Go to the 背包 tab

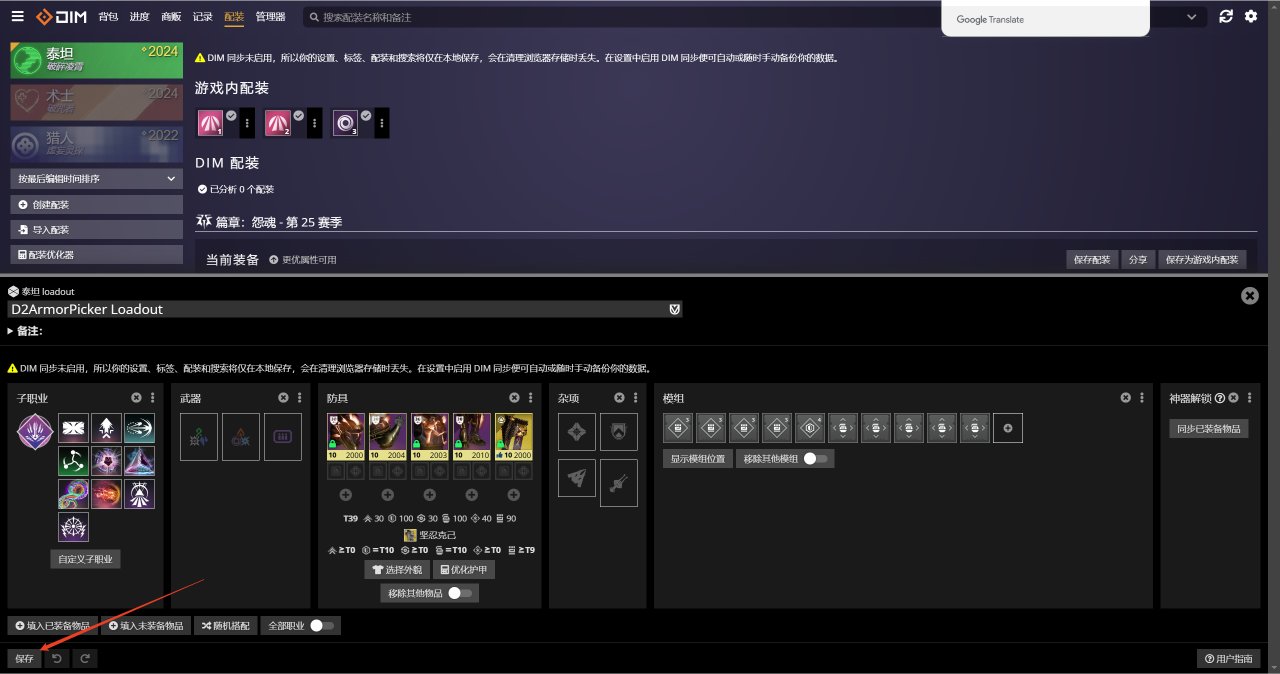[109, 17]
